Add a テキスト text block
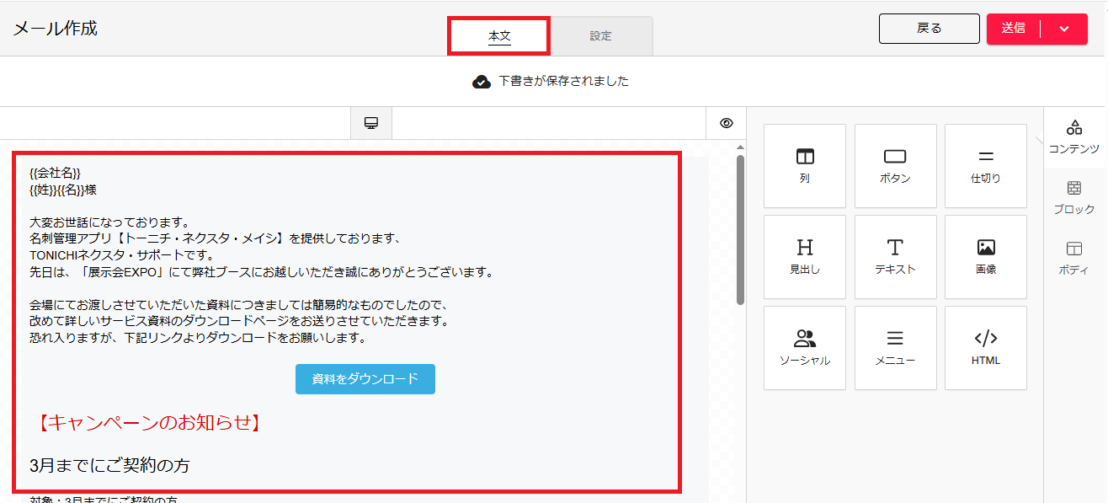1108x503 pixels. tap(895, 257)
